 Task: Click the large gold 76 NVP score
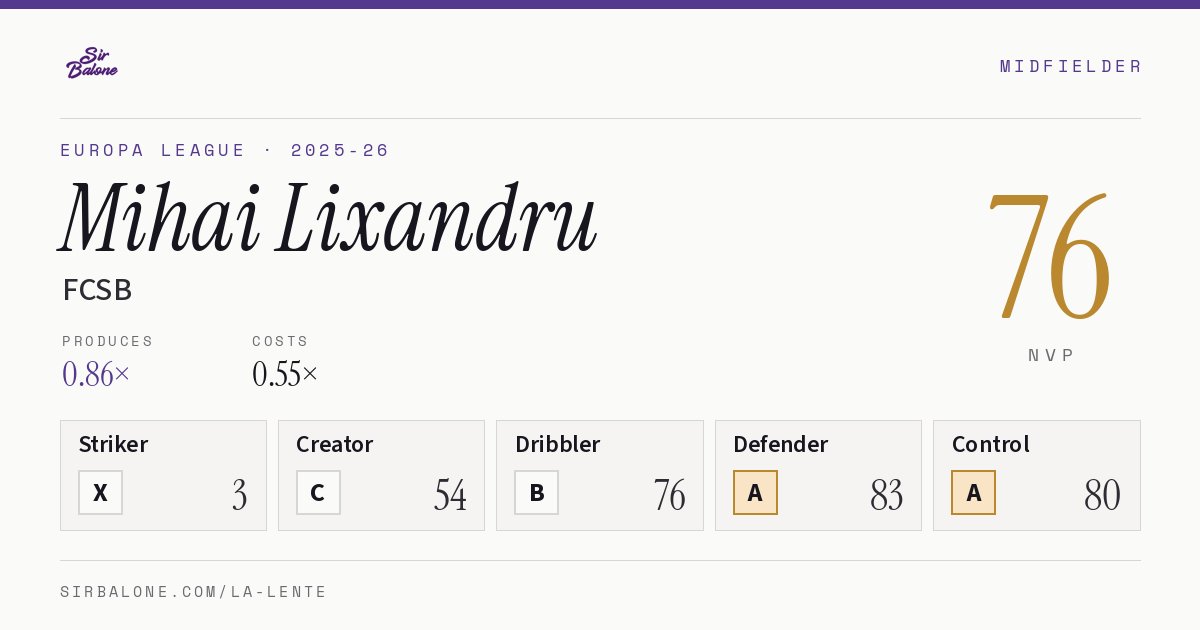pyautogui.click(x=1050, y=258)
